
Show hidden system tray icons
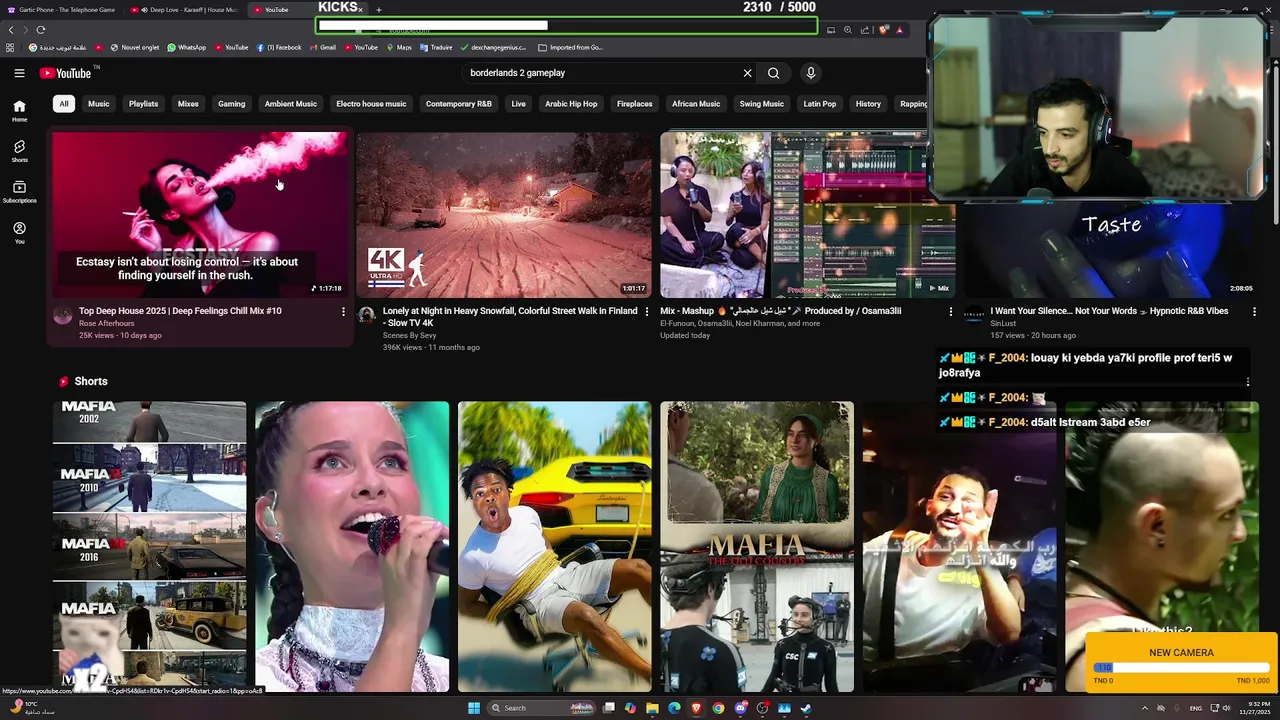click(x=1145, y=708)
